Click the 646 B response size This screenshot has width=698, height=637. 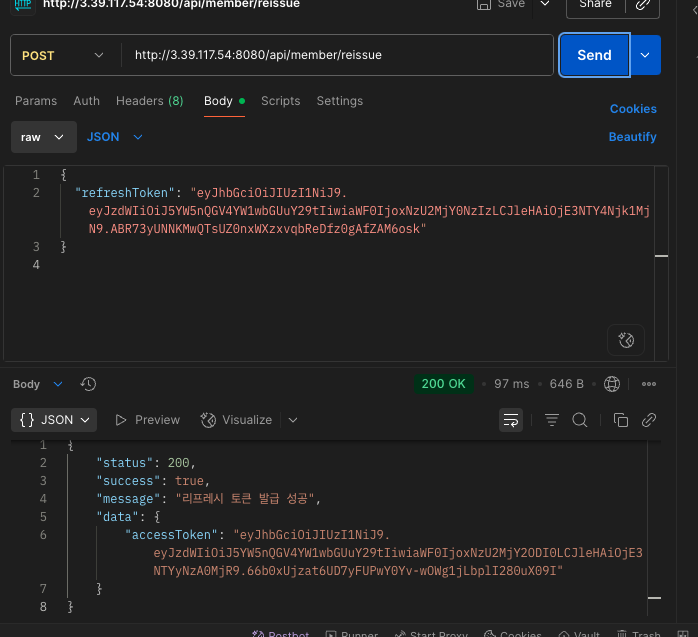click(x=566, y=384)
